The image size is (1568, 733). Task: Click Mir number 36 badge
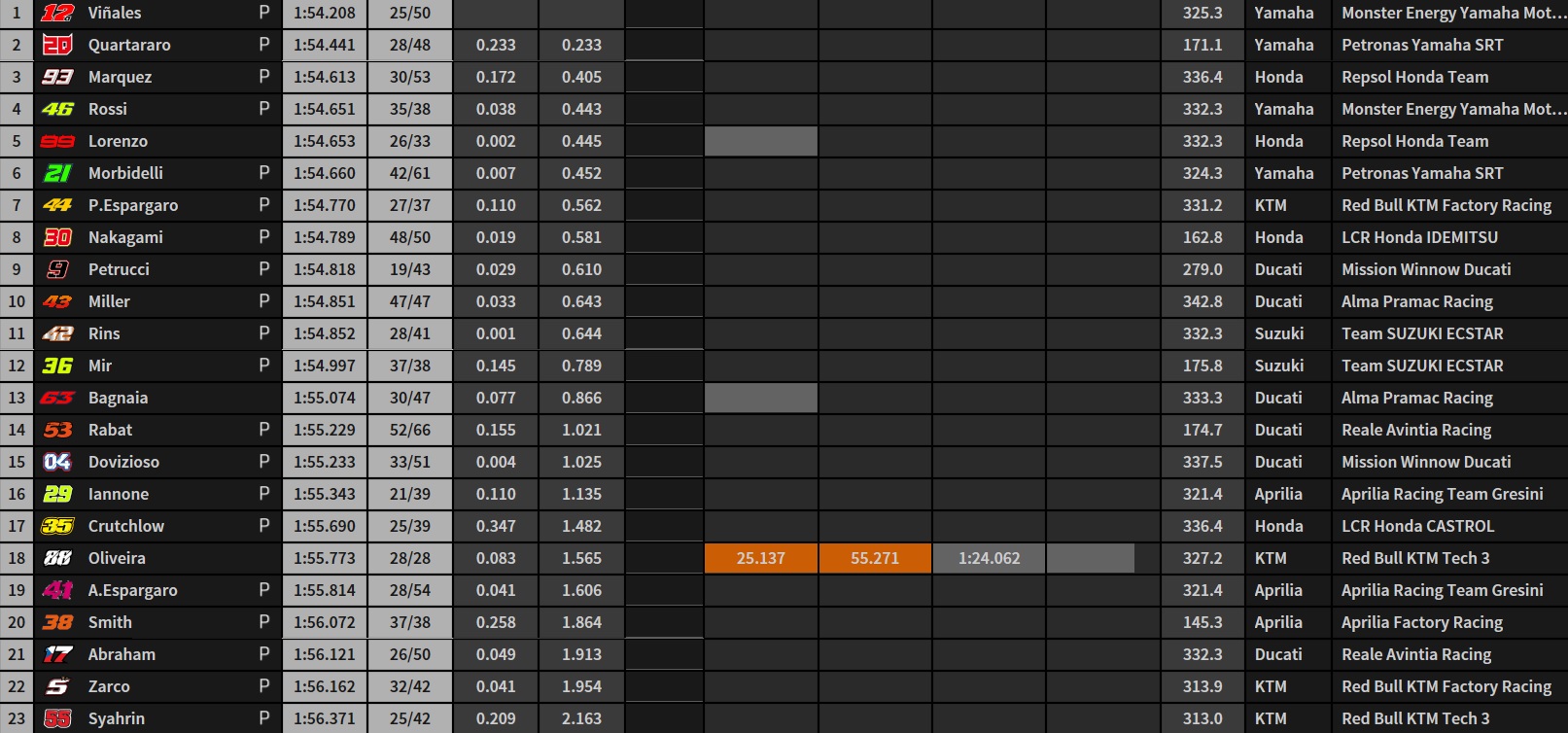(57, 366)
